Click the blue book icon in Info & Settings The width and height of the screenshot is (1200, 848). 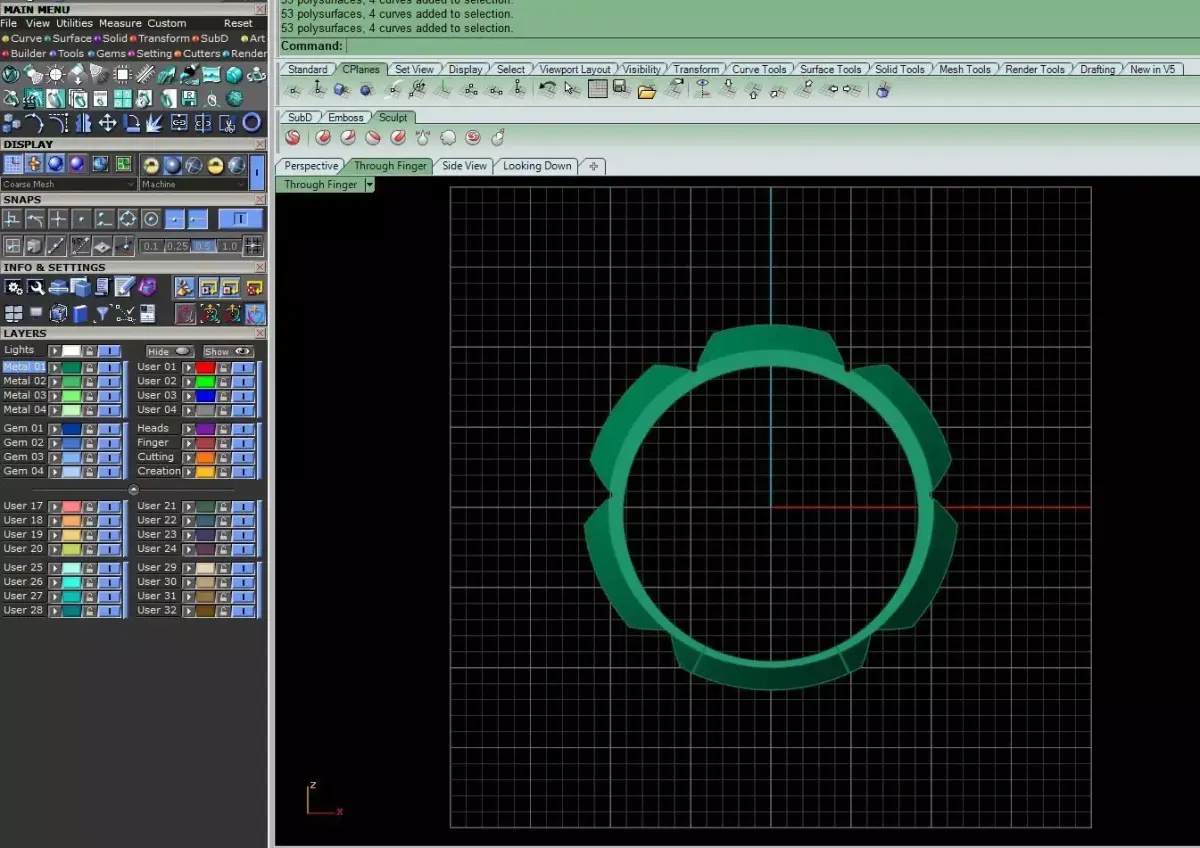tap(80, 313)
